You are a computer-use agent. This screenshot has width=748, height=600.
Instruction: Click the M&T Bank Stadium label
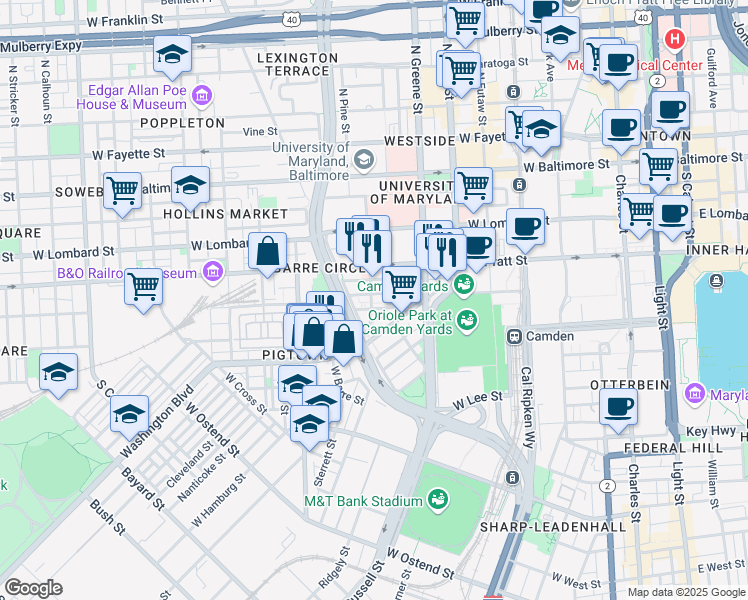[364, 501]
